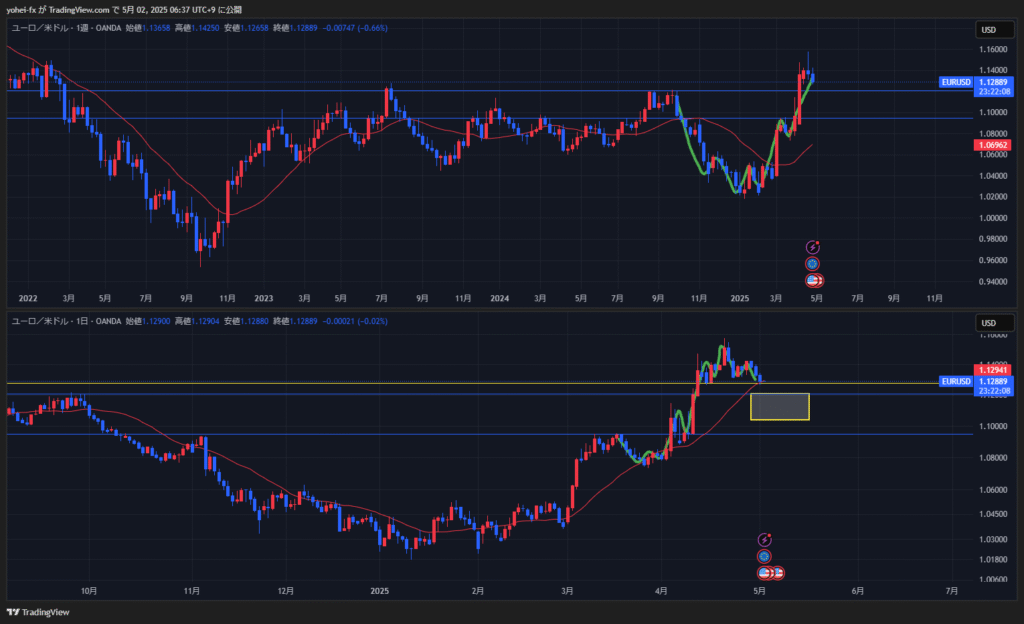Click the 1.04500 level on daily price axis
1024x624 pixels.
(x=993, y=514)
